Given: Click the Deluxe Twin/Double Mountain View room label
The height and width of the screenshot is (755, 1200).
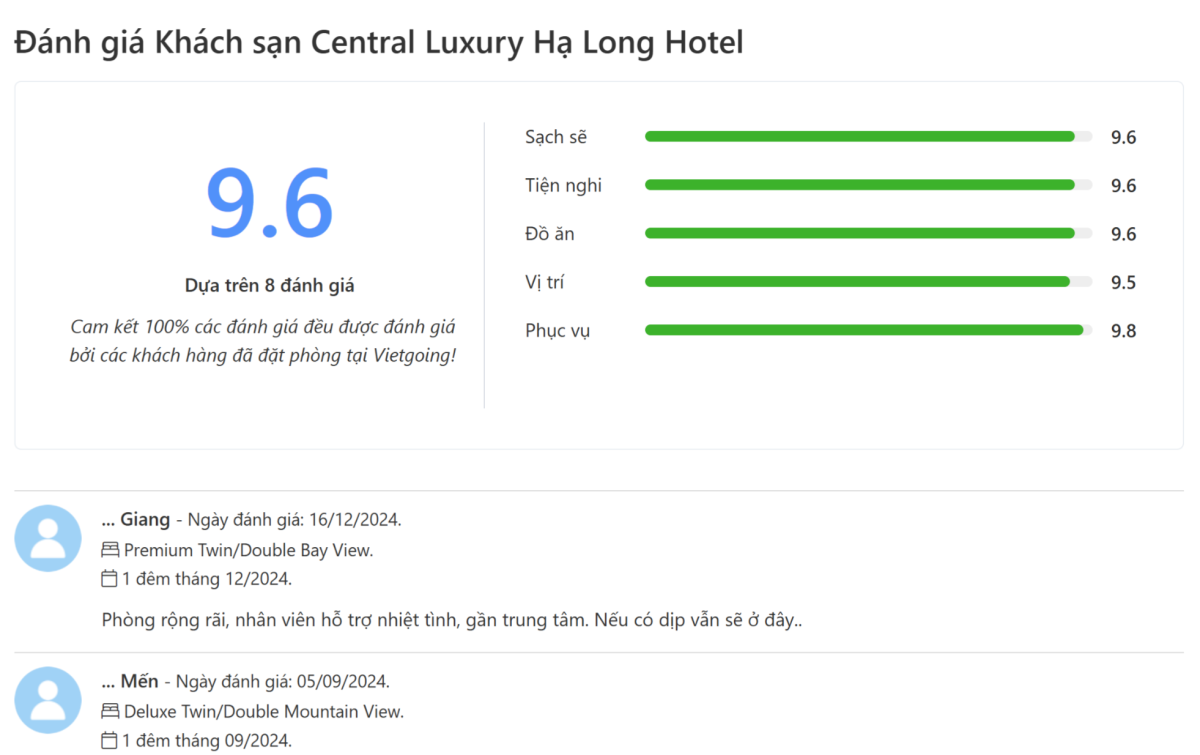Looking at the screenshot, I should pos(264,712).
